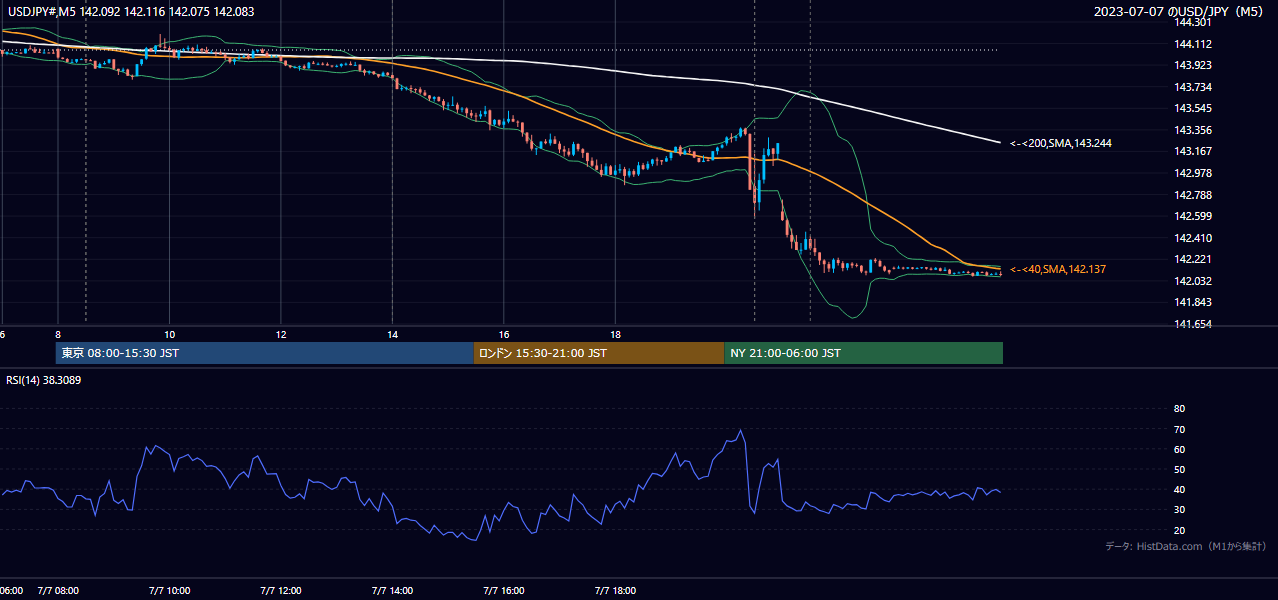Click price level 143.734 on axis
This screenshot has height=600, width=1278.
[1192, 87]
